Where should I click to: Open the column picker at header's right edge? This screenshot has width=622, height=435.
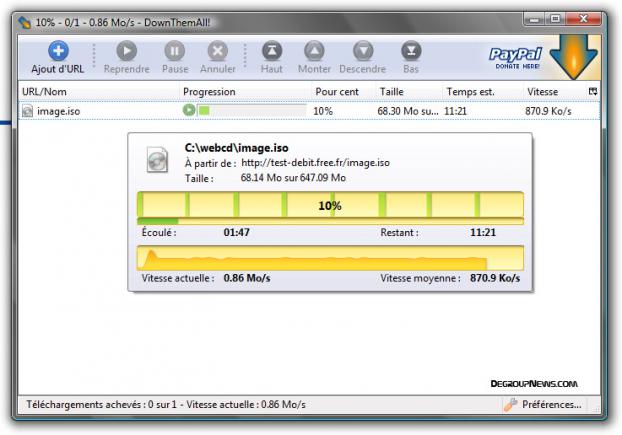(594, 92)
